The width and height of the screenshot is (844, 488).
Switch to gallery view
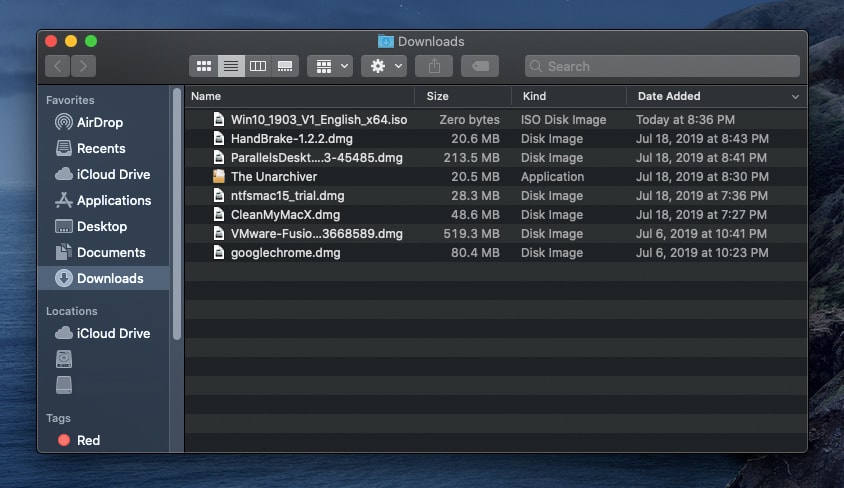pyautogui.click(x=285, y=66)
